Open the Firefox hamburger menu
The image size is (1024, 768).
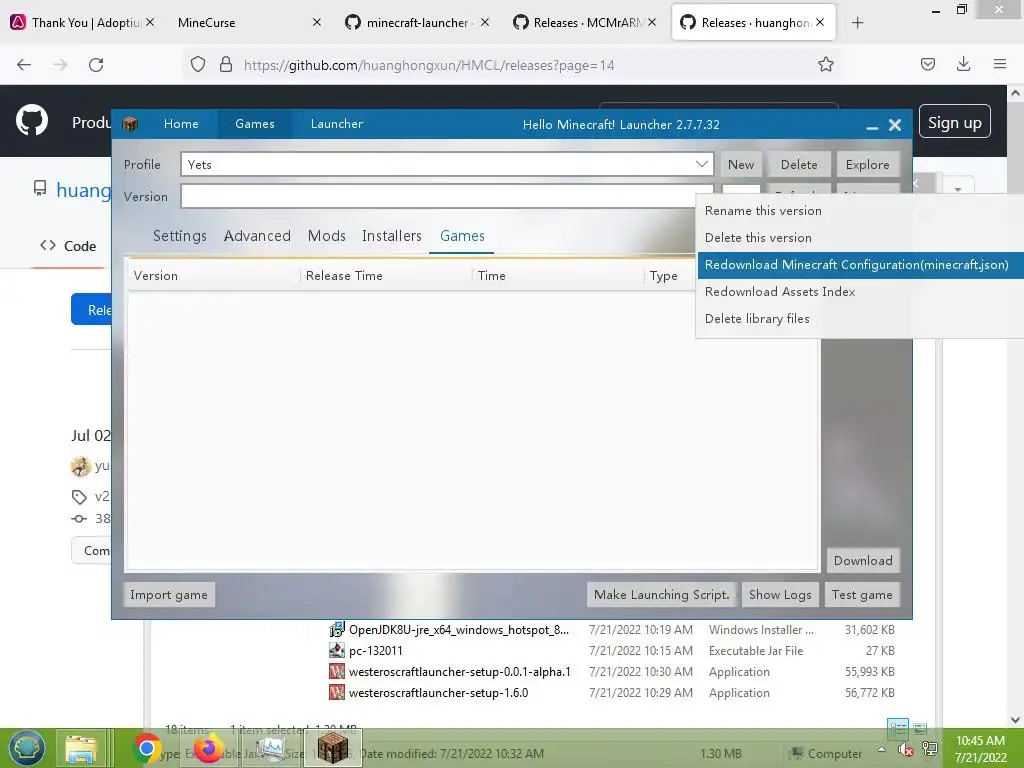(1000, 64)
